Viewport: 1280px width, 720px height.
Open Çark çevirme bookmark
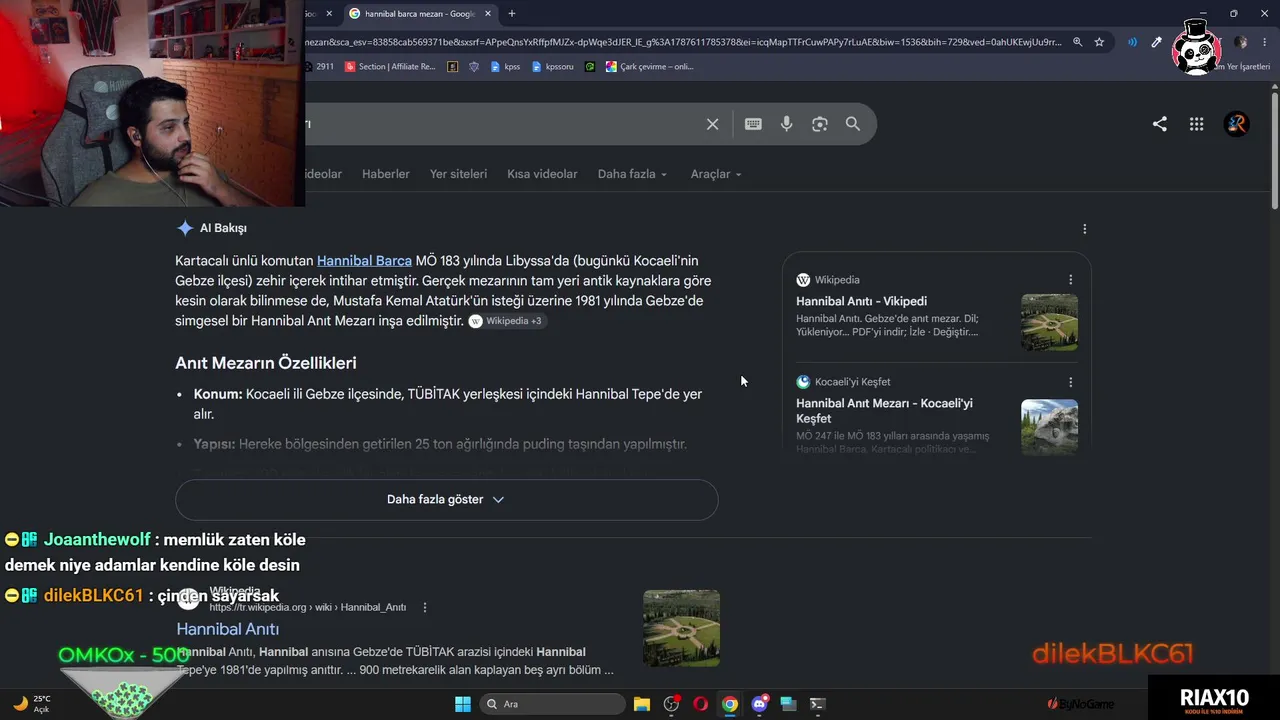[x=649, y=67]
